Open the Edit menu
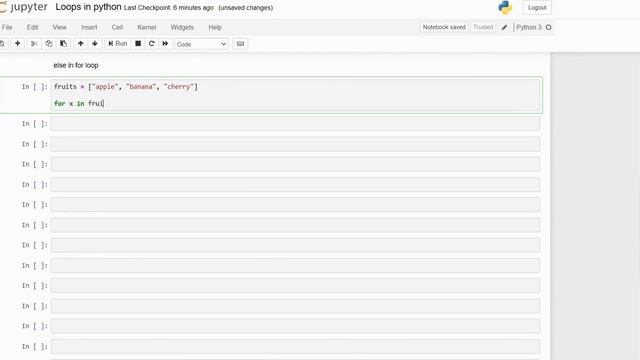 [x=32, y=27]
